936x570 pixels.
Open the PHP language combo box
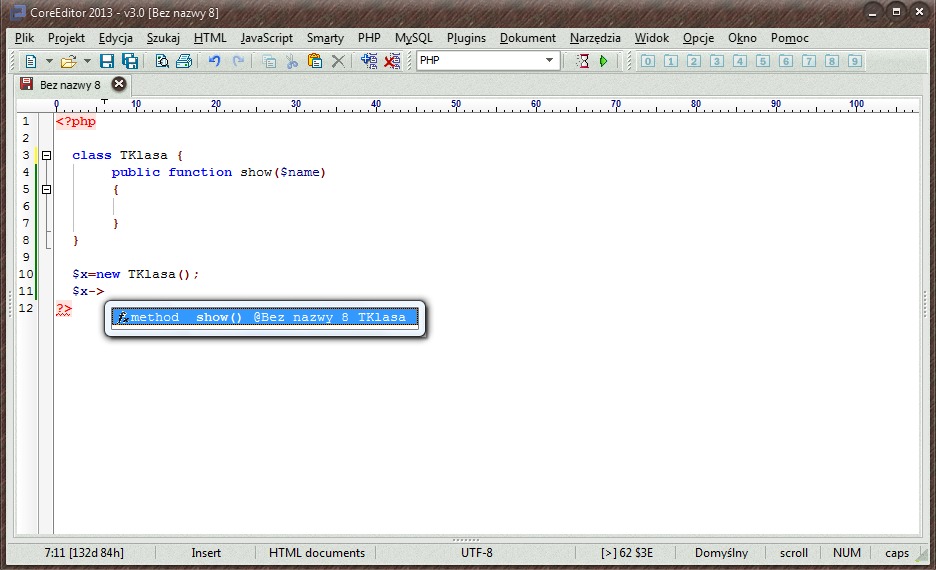(x=488, y=60)
